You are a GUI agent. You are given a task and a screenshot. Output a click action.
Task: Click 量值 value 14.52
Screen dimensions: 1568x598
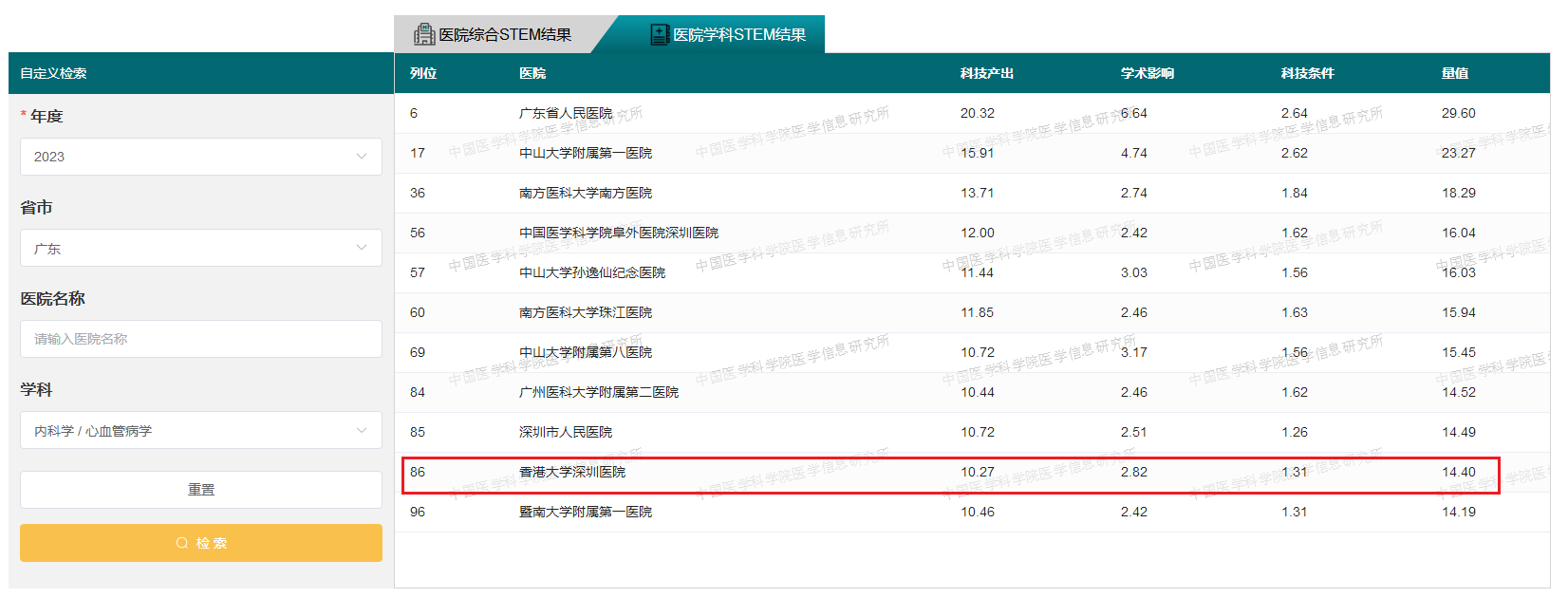[x=1459, y=392]
